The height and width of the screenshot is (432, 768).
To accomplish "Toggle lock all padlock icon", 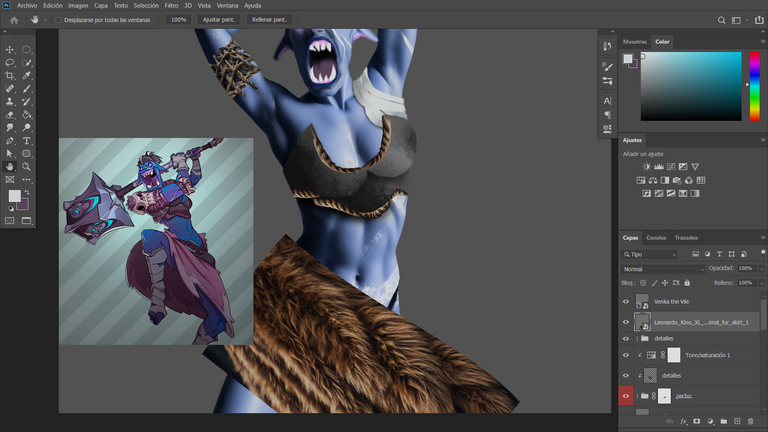I will [x=687, y=283].
